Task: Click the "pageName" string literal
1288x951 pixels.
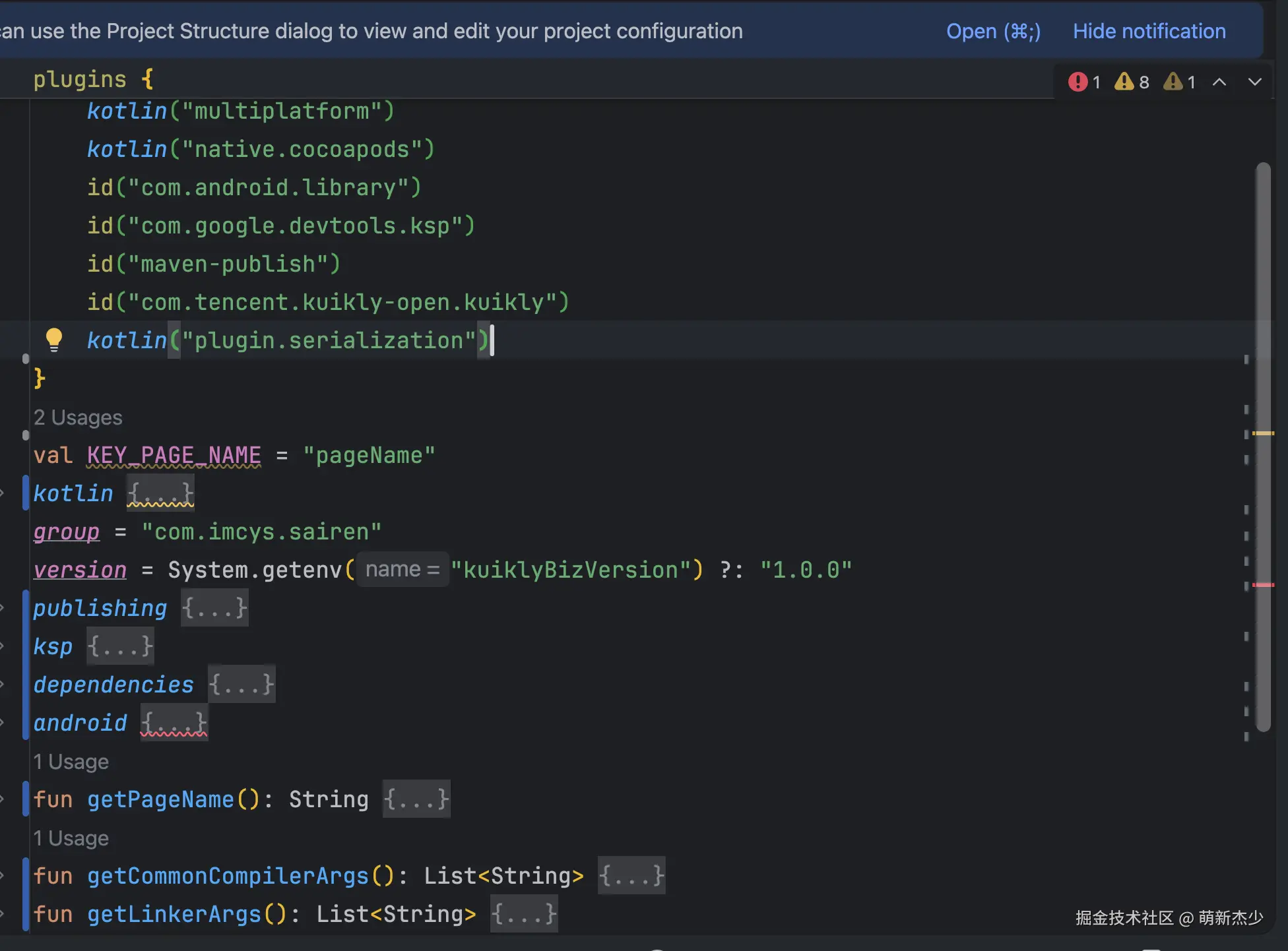Action: [x=369, y=455]
